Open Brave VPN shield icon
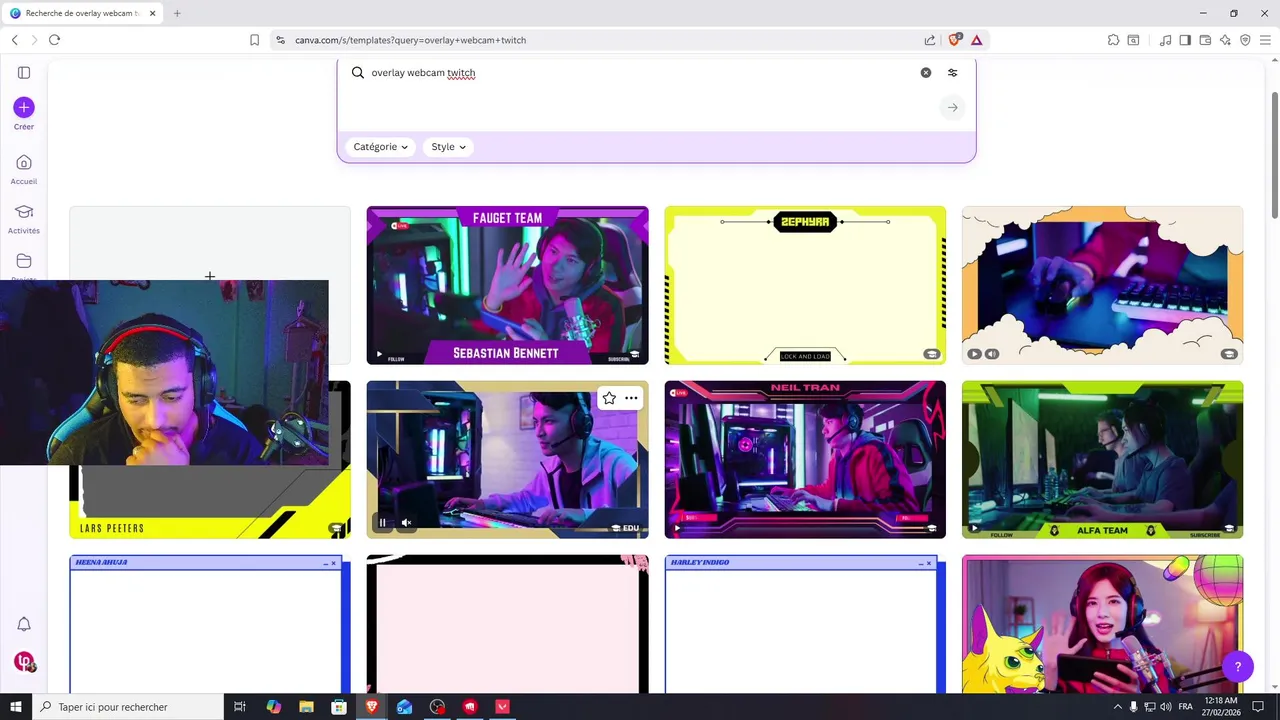This screenshot has height=720, width=1280. point(1245,40)
